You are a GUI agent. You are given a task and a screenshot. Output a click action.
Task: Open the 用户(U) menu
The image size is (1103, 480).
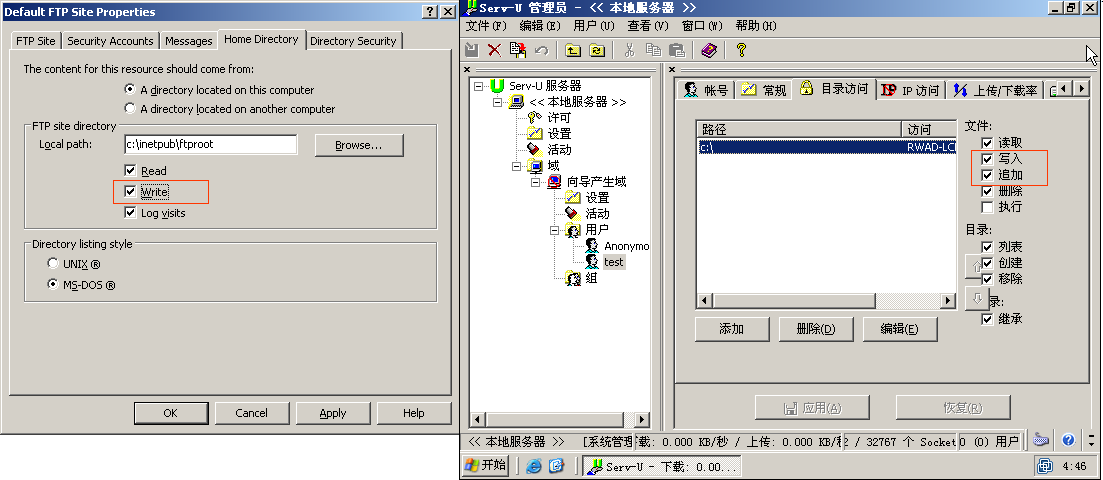[x=594, y=26]
